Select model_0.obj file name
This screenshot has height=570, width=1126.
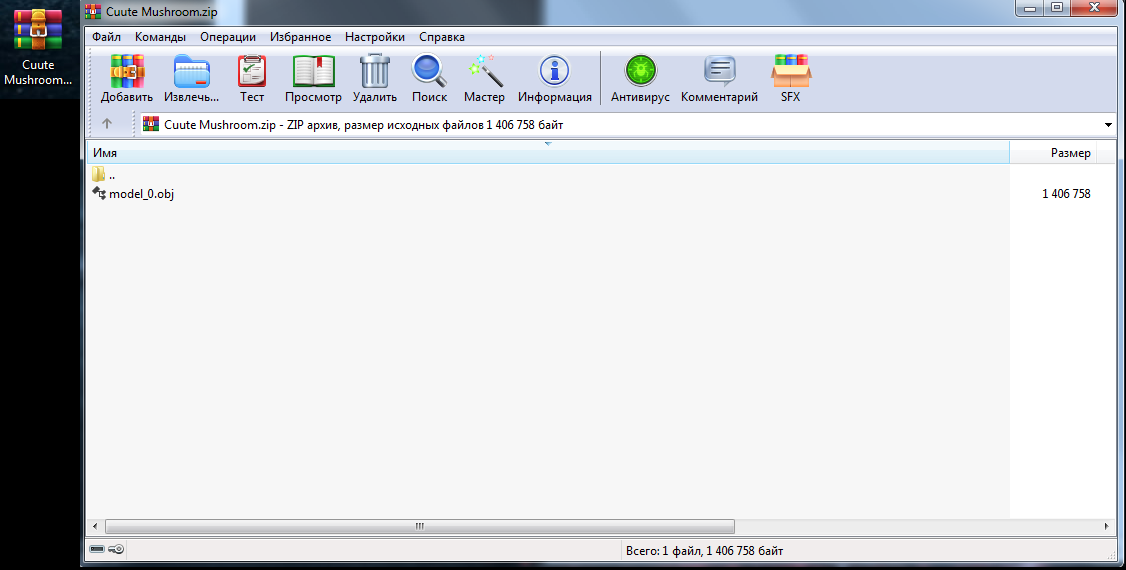[x=141, y=194]
